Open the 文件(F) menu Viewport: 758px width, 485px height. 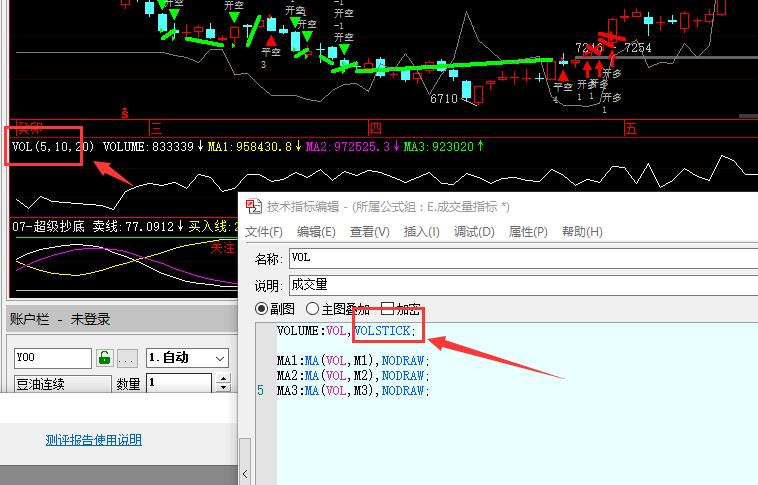tap(263, 232)
